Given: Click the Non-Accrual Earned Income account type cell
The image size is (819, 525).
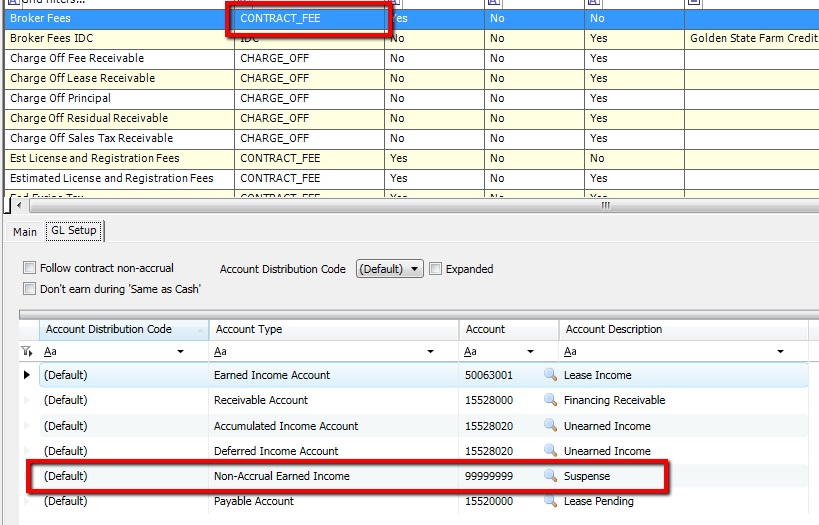Looking at the screenshot, I should (x=282, y=476).
